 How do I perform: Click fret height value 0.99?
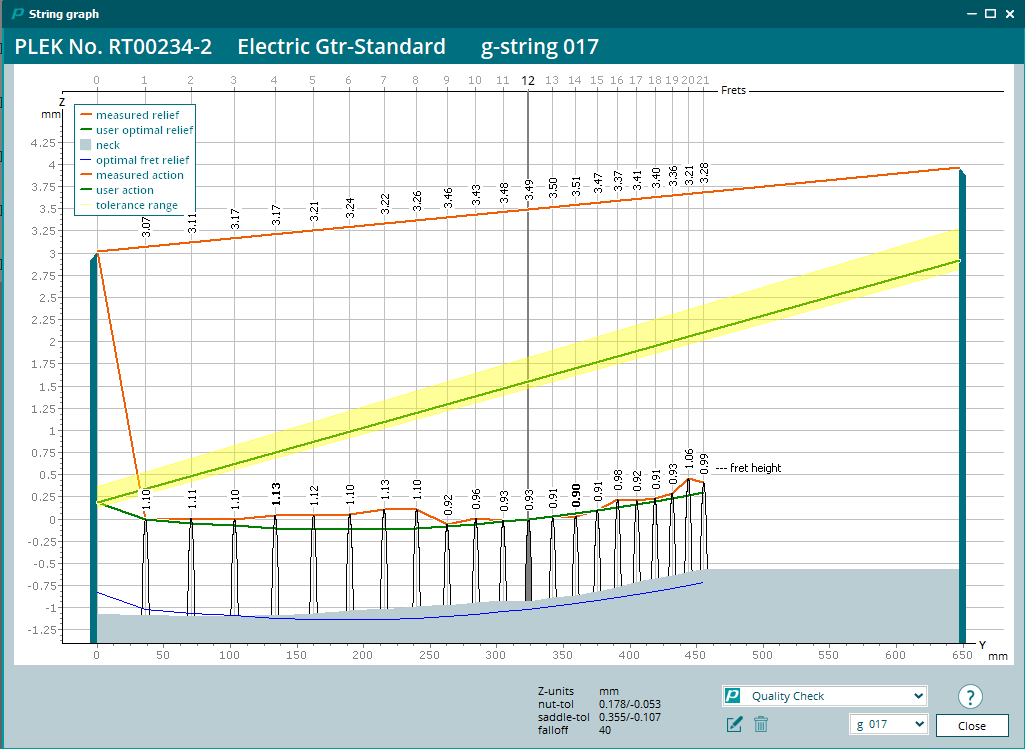click(x=704, y=464)
